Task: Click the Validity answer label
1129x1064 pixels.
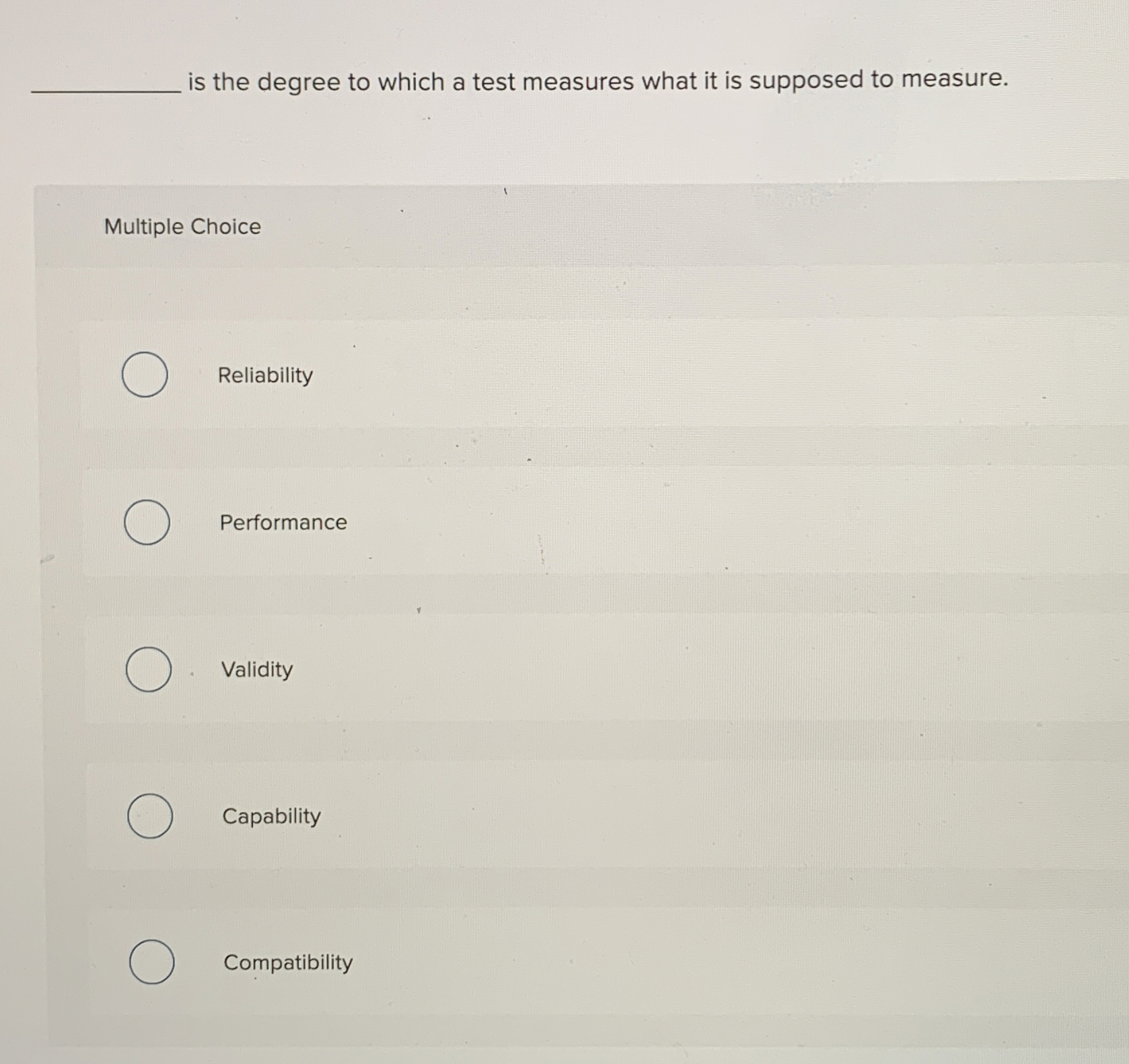Action: [256, 670]
